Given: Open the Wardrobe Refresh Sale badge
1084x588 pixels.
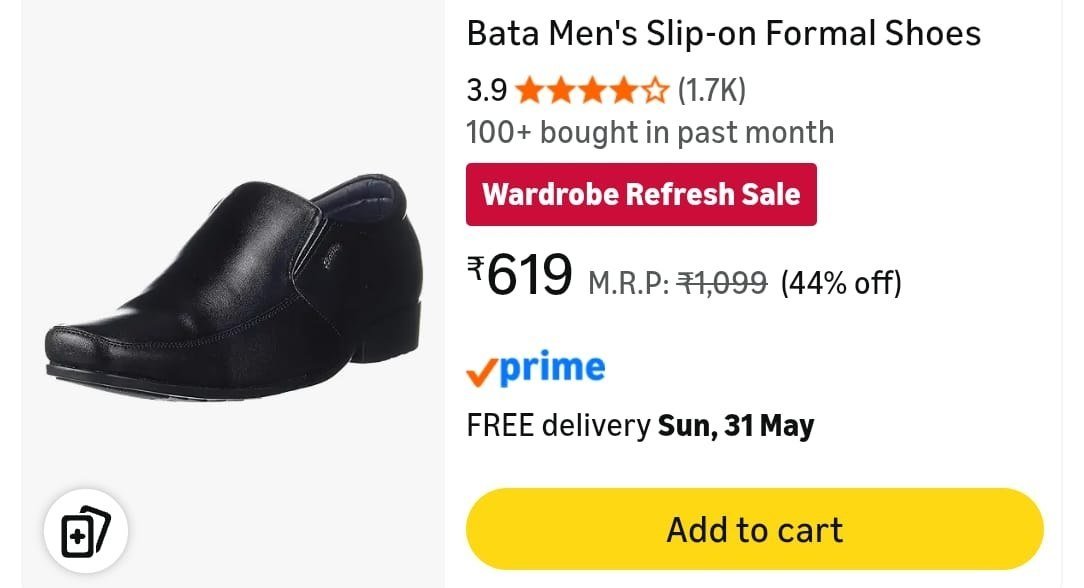Looking at the screenshot, I should coord(642,194).
